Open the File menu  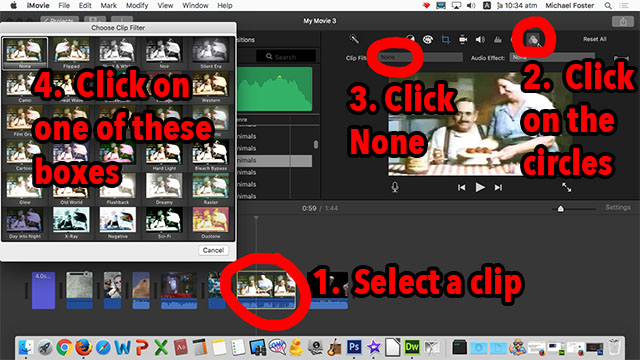click(64, 5)
